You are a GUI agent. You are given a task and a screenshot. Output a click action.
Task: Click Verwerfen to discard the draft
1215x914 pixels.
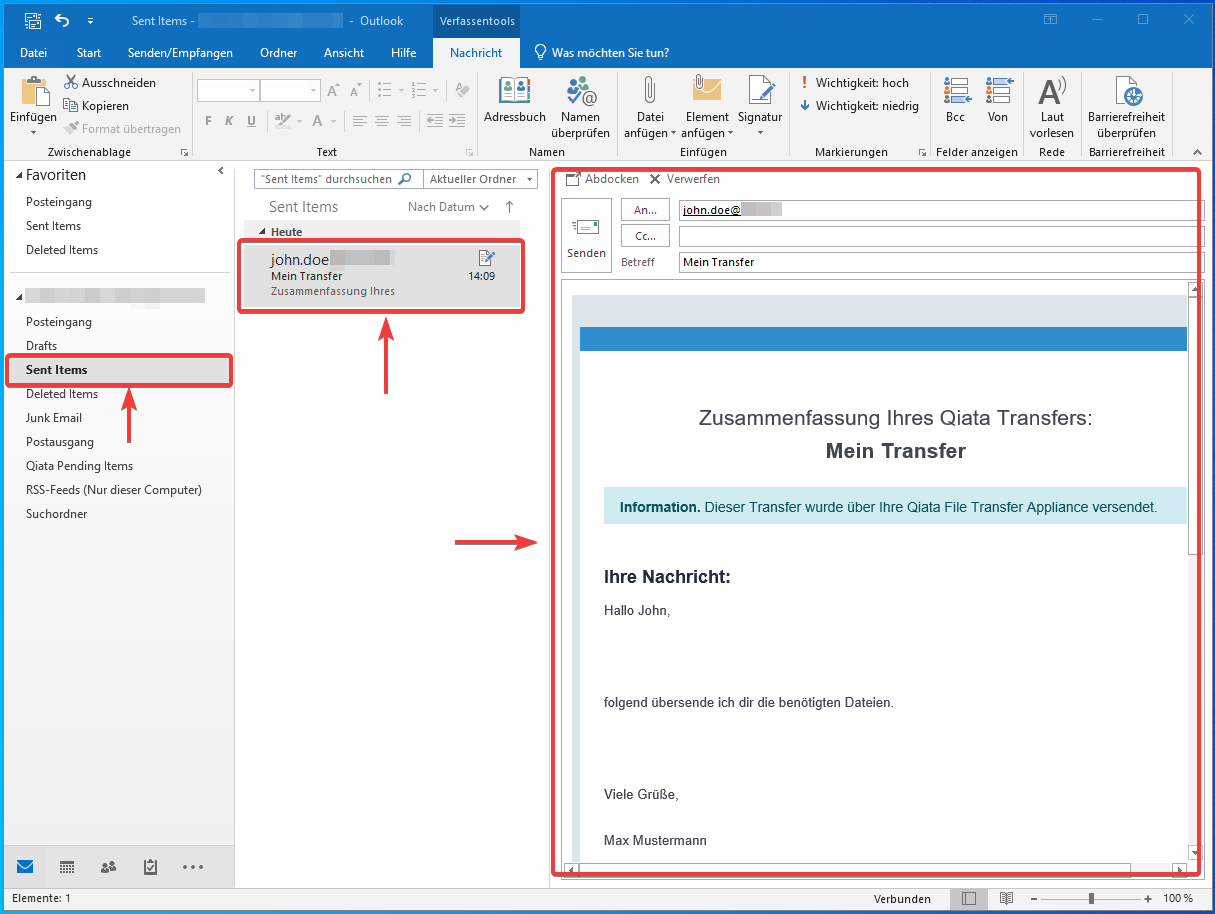tap(684, 179)
